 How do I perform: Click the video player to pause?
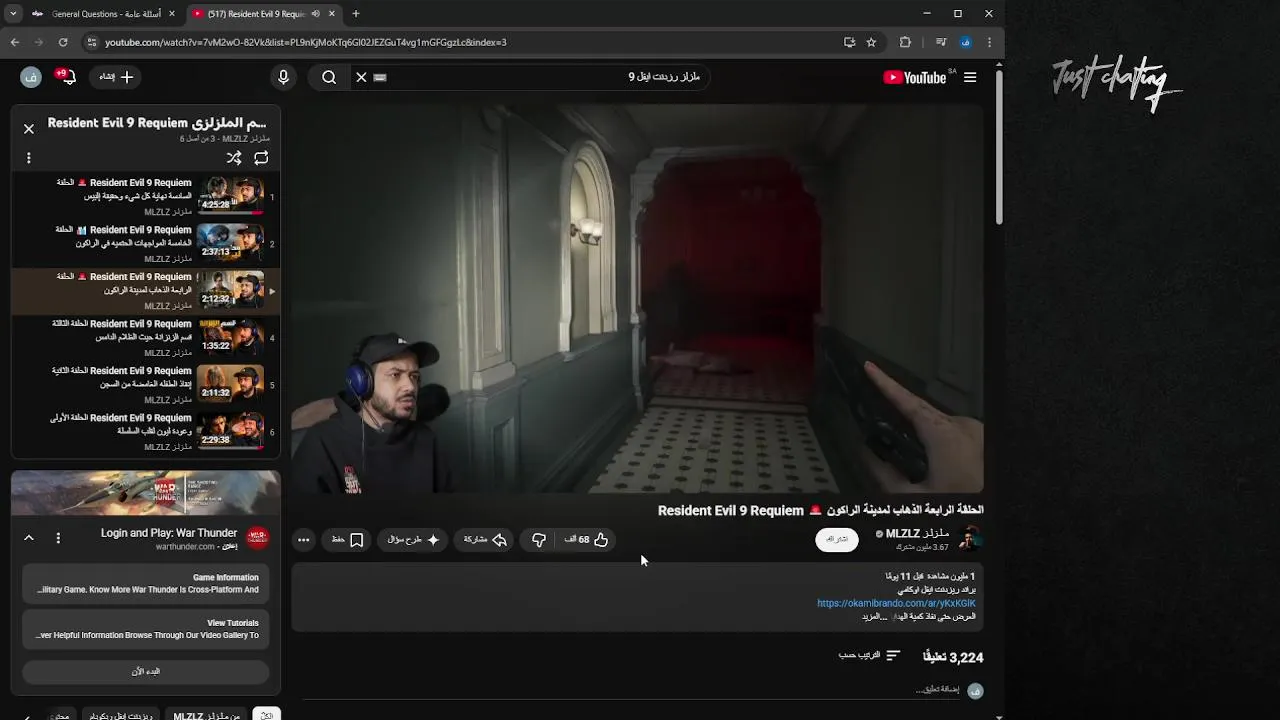[637, 299]
